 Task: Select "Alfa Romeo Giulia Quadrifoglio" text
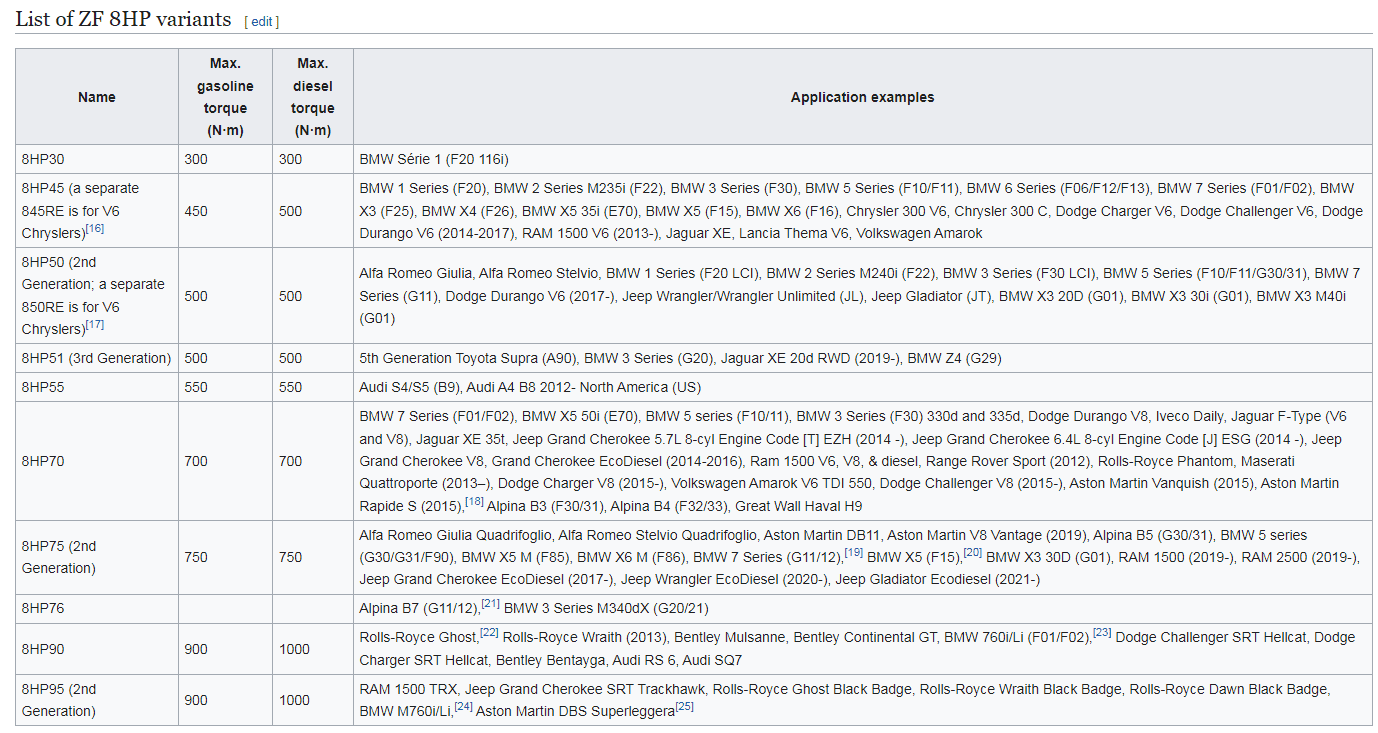coord(455,535)
